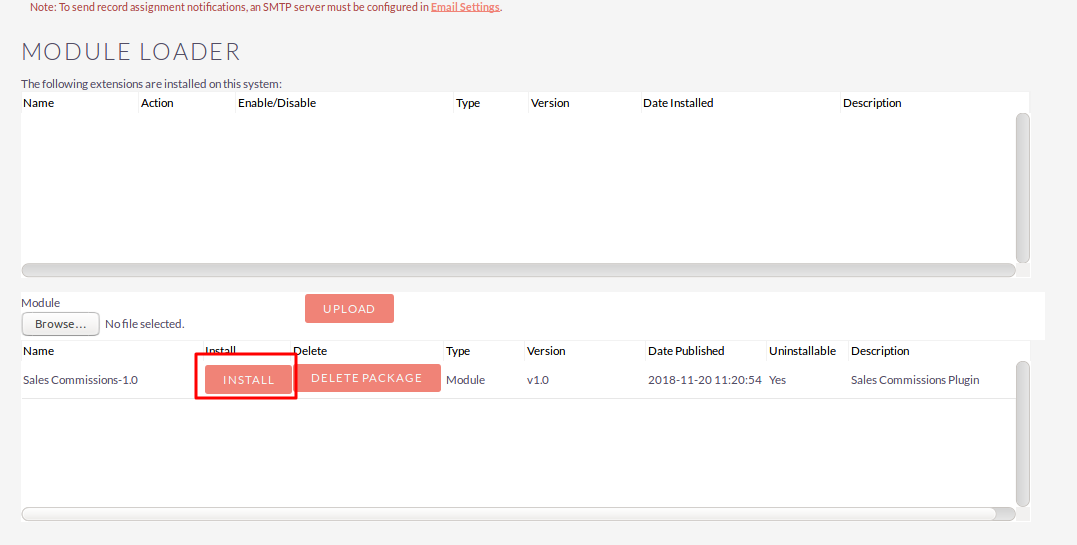Image resolution: width=1077 pixels, height=545 pixels.
Task: Click the Action column header
Action: (x=157, y=103)
